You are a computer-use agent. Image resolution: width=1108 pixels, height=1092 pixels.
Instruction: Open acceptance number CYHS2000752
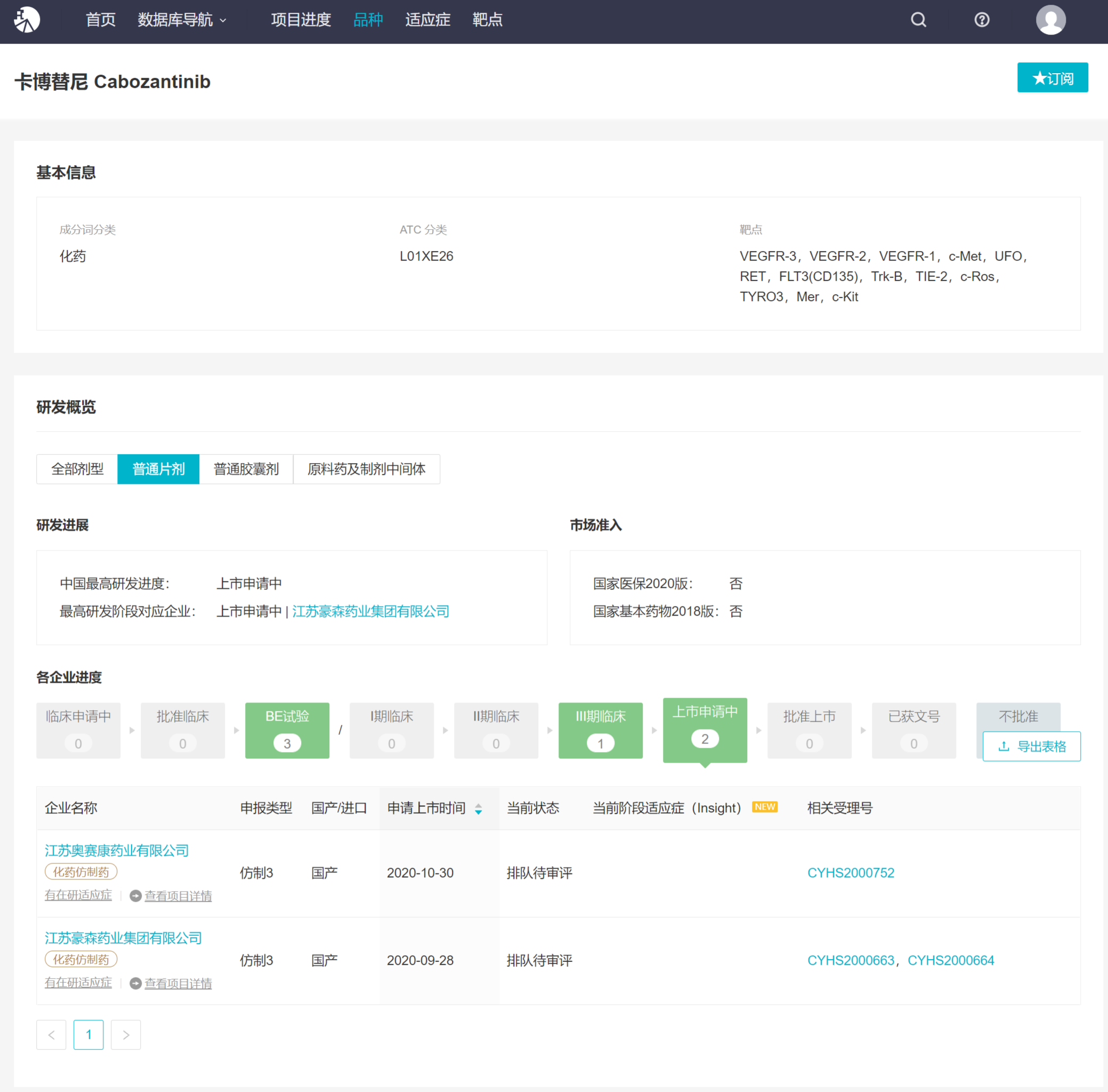click(851, 873)
